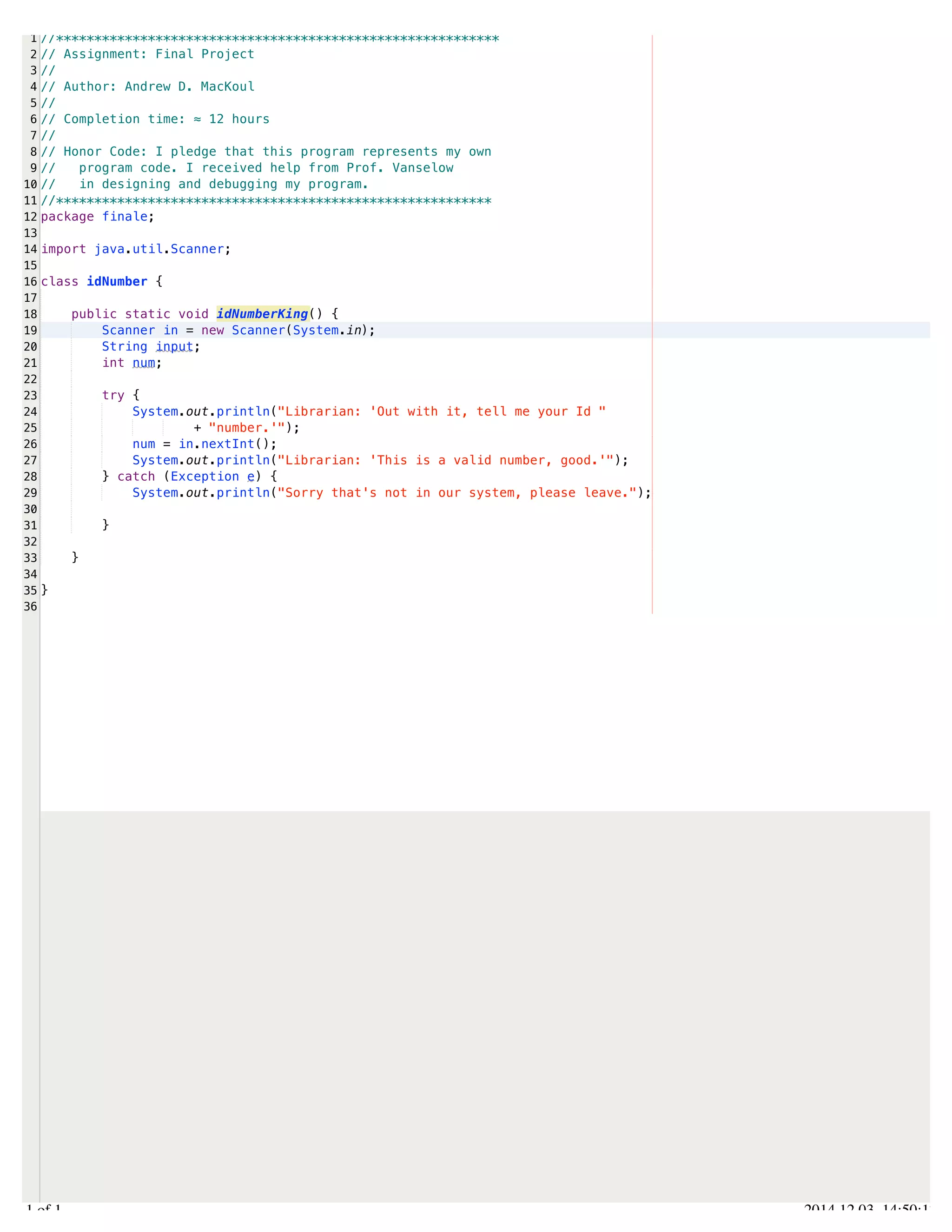This screenshot has width=952, height=1232.
Task: Click the "Sorry that's not in our system" string
Action: coord(457,493)
